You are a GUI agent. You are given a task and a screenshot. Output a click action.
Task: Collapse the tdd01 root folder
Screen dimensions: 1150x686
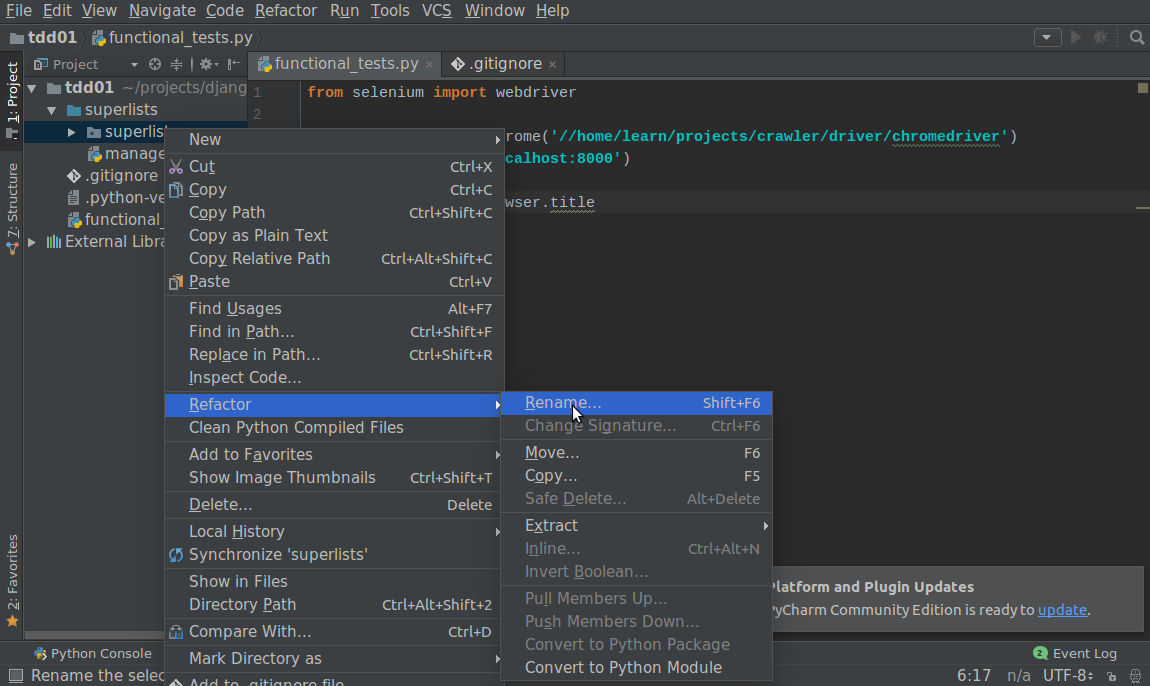[x=32, y=88]
